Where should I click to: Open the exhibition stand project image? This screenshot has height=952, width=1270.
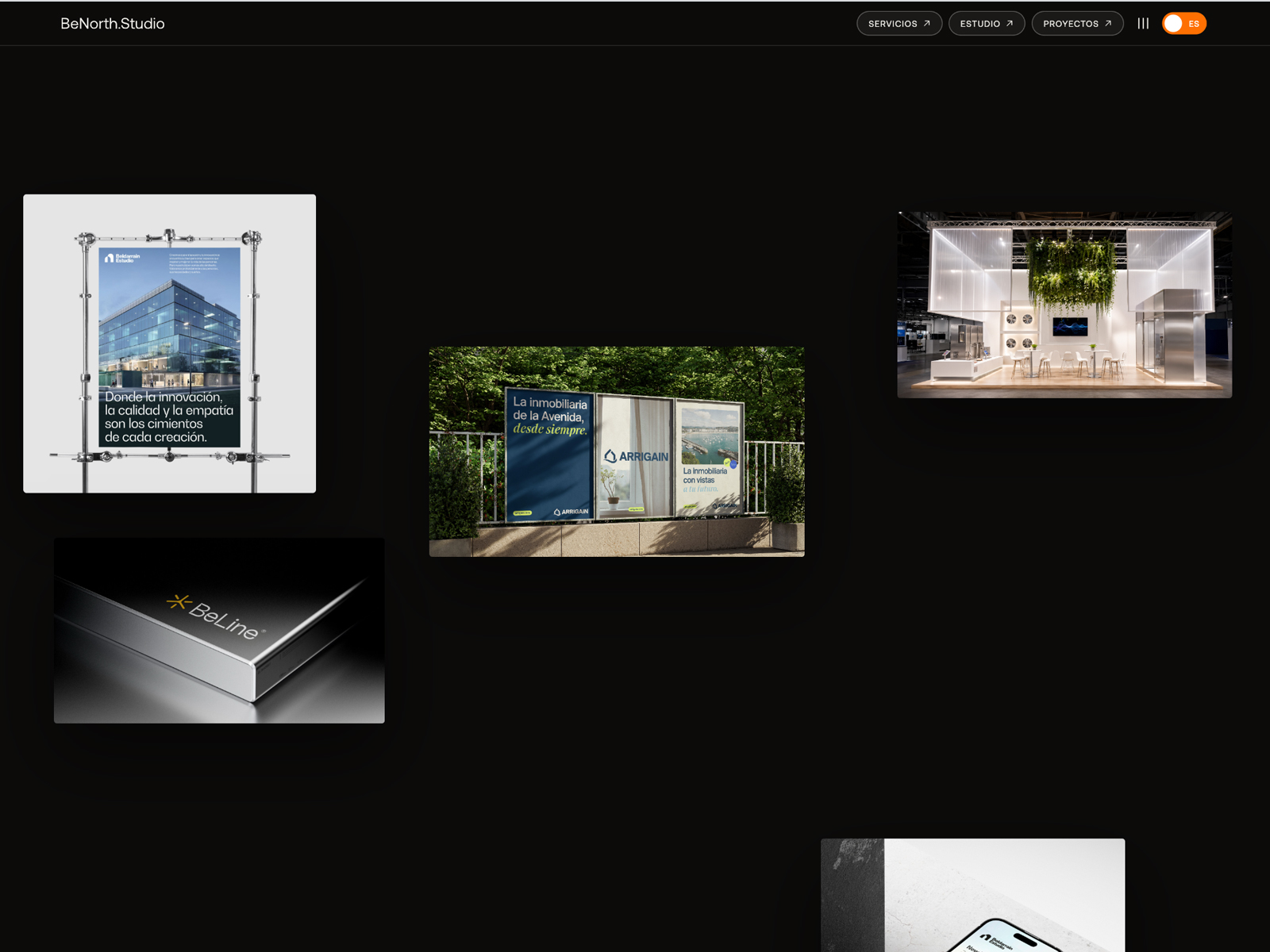[1064, 305]
